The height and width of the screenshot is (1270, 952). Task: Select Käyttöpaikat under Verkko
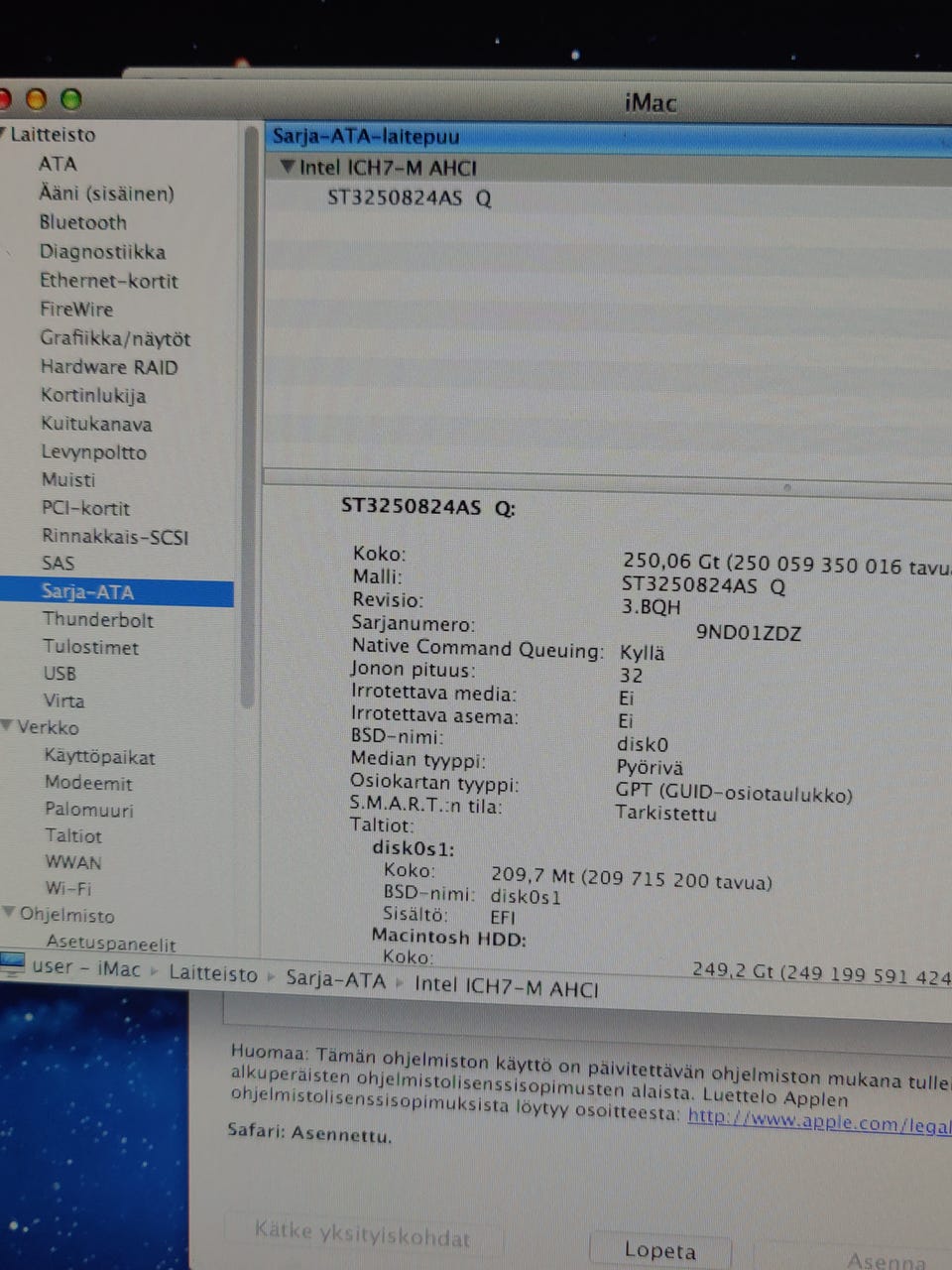coord(99,757)
